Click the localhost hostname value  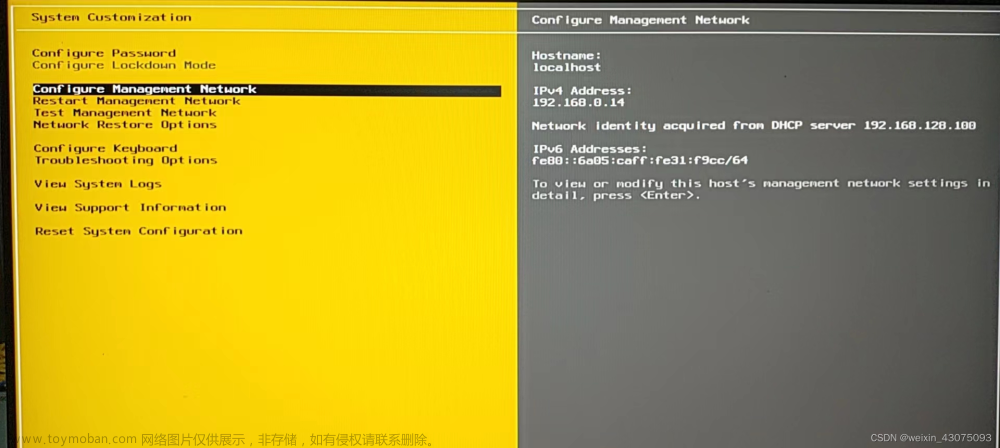[x=566, y=67]
